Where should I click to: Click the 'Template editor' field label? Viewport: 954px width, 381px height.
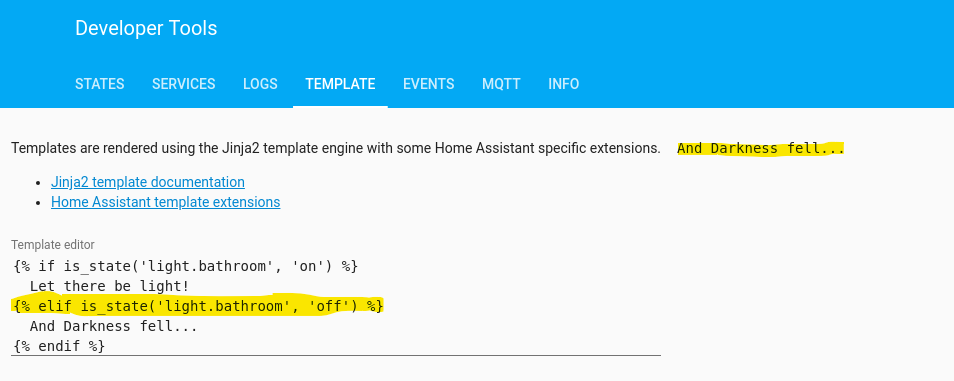click(53, 245)
